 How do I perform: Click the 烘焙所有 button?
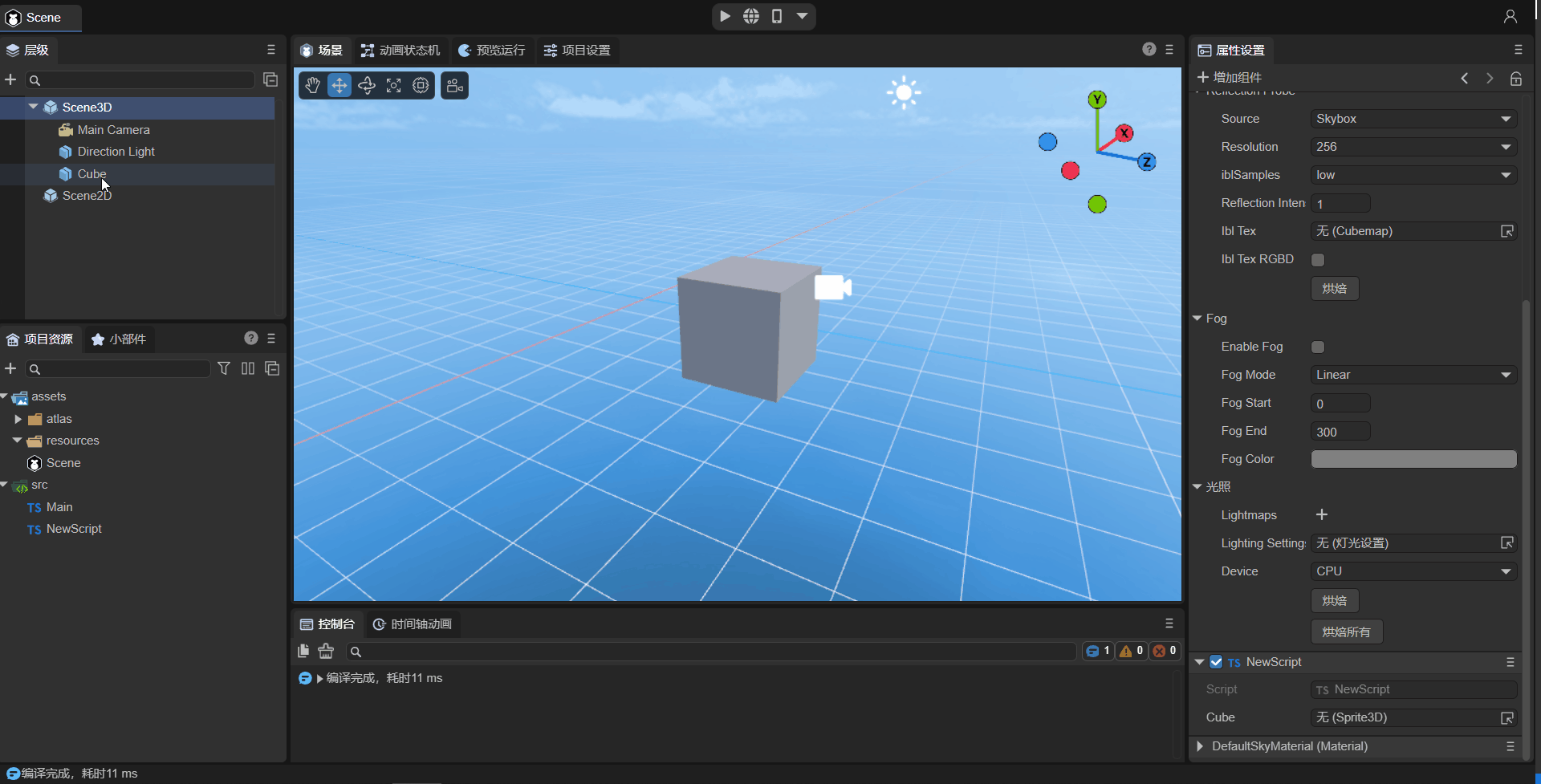click(1346, 632)
